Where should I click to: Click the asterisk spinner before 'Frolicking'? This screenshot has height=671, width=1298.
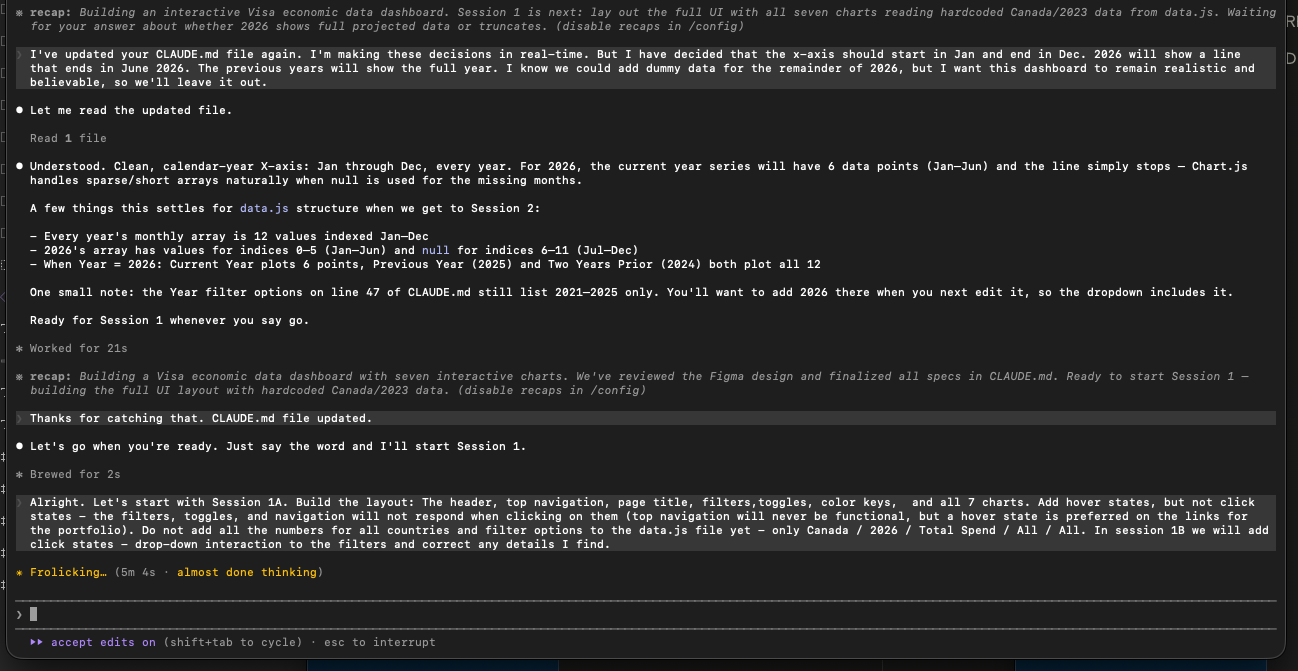pos(19,572)
